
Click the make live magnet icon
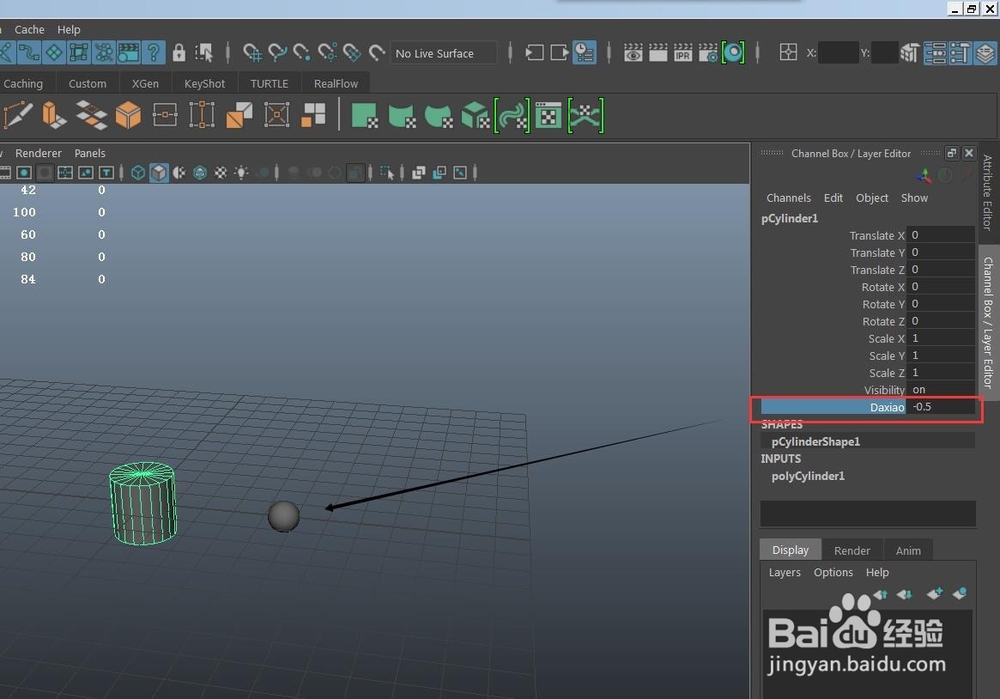click(377, 53)
